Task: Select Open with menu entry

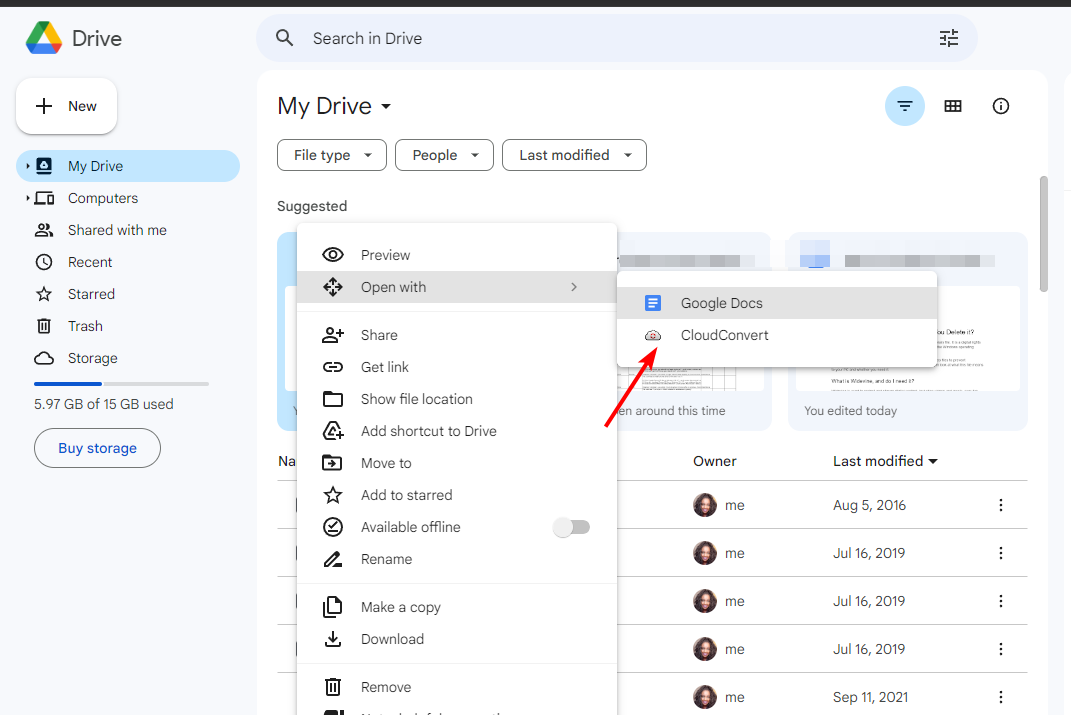Action: 457,287
